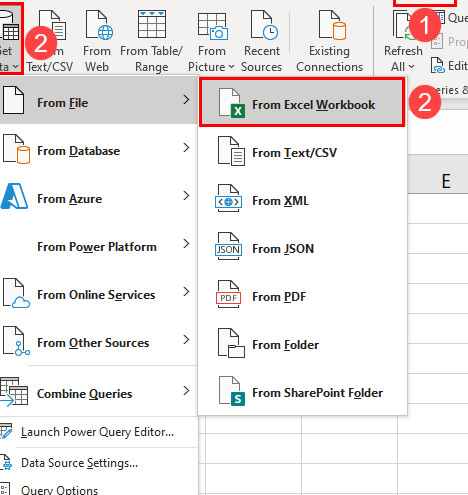Open Data Source Settings

pos(99,463)
